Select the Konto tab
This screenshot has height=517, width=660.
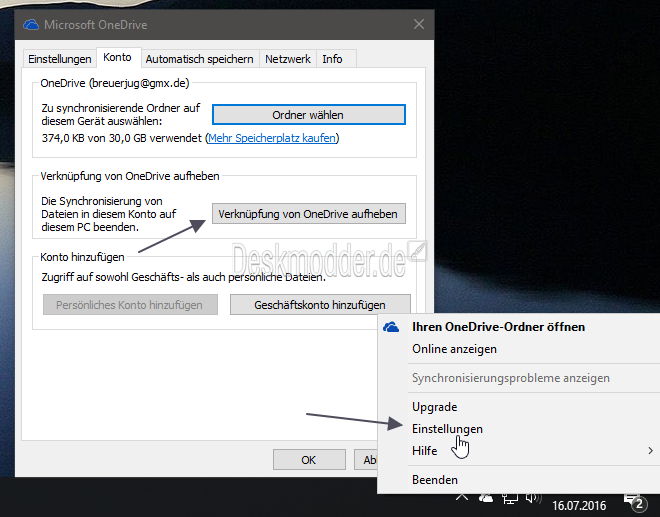tap(117, 57)
